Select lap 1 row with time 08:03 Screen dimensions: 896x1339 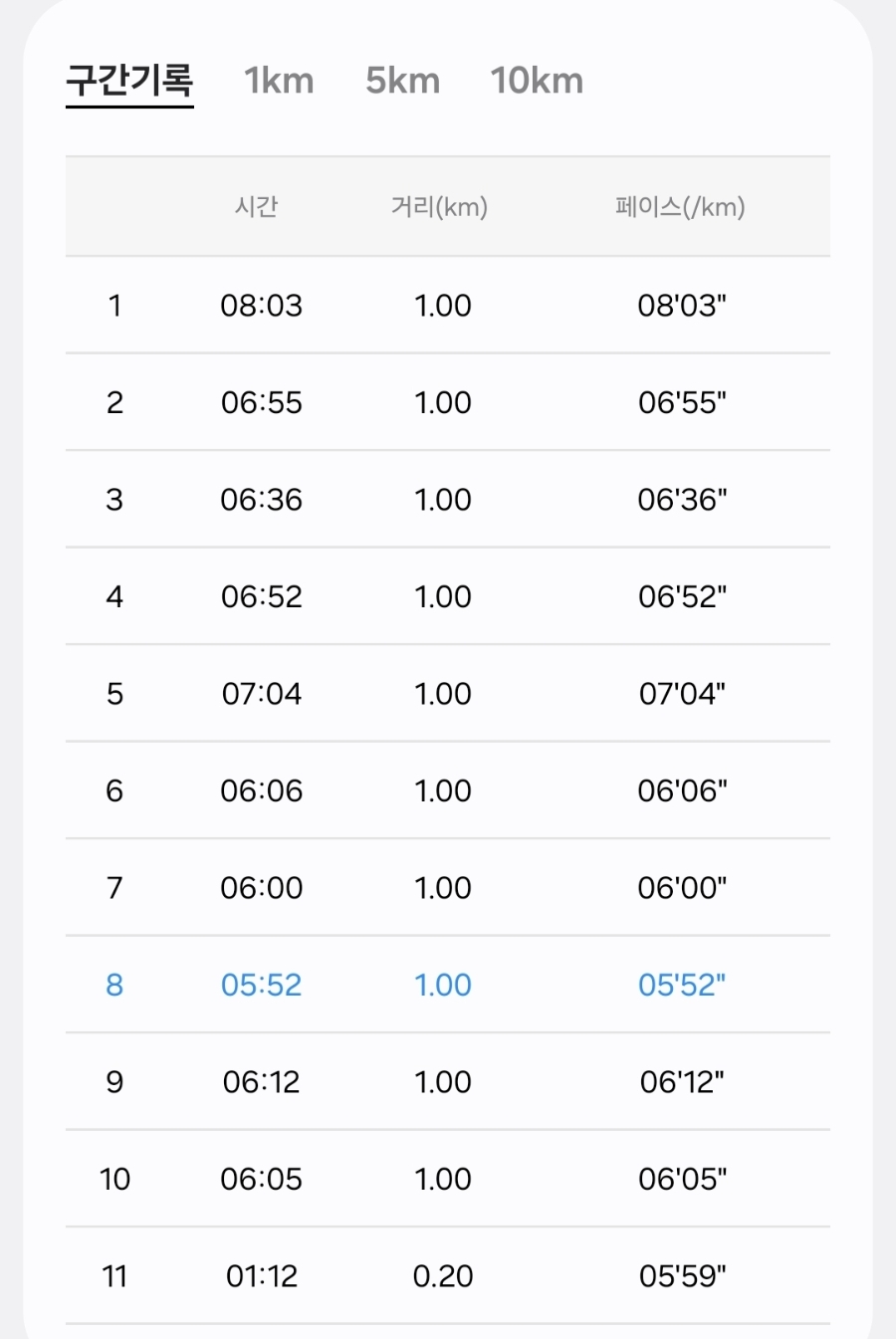pyautogui.click(x=448, y=305)
